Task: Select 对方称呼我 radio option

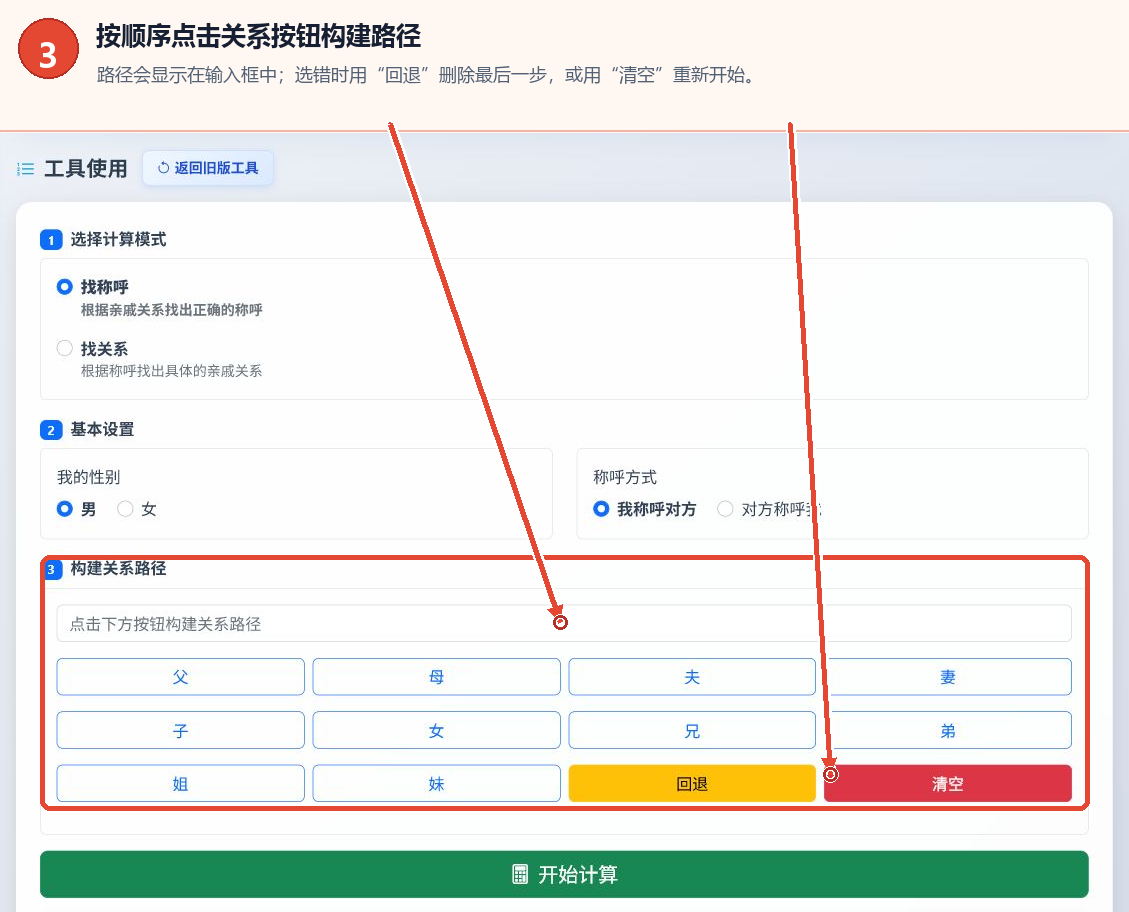Action: (x=725, y=509)
